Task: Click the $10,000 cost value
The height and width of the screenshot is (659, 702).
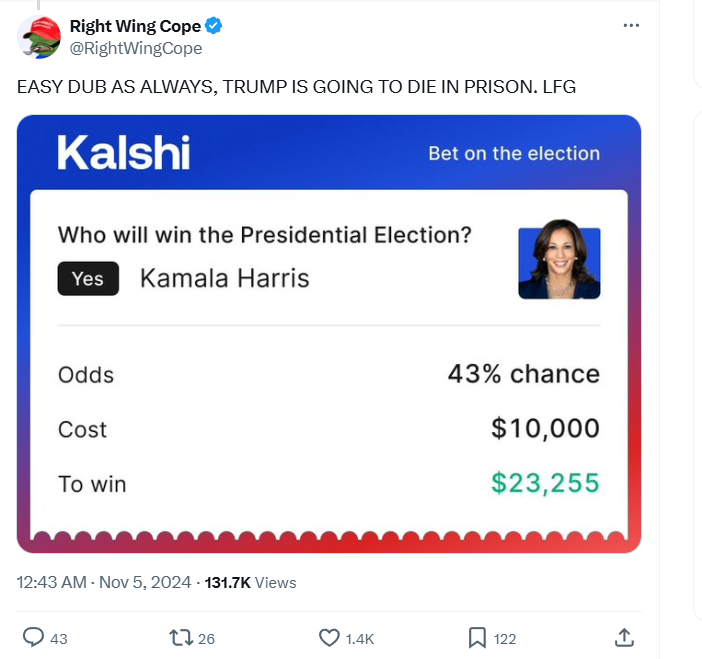Action: coord(545,429)
